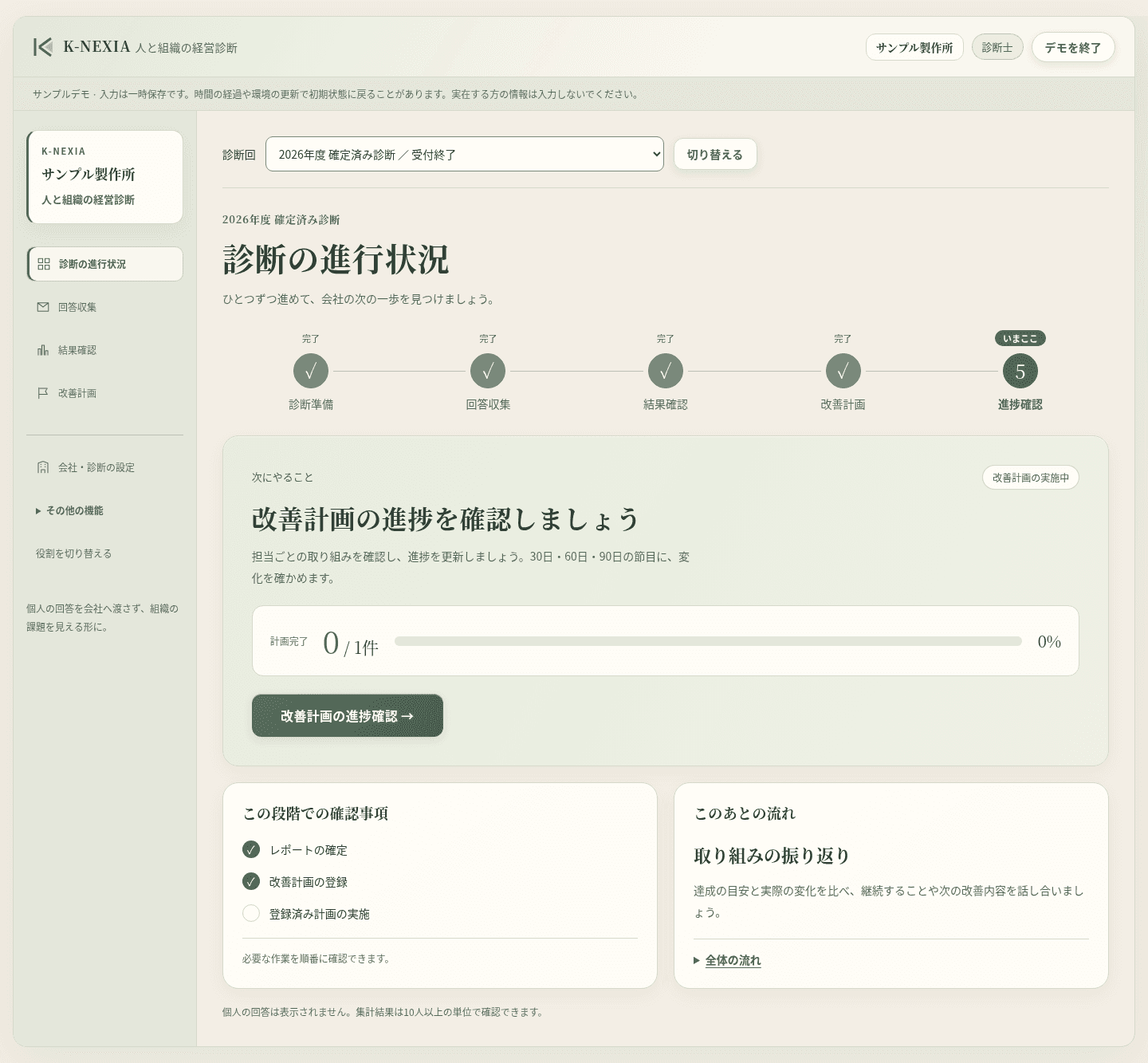The width and height of the screenshot is (1148, 1063).
Task: Select 結果確認 in the sidebar
Action: click(105, 350)
